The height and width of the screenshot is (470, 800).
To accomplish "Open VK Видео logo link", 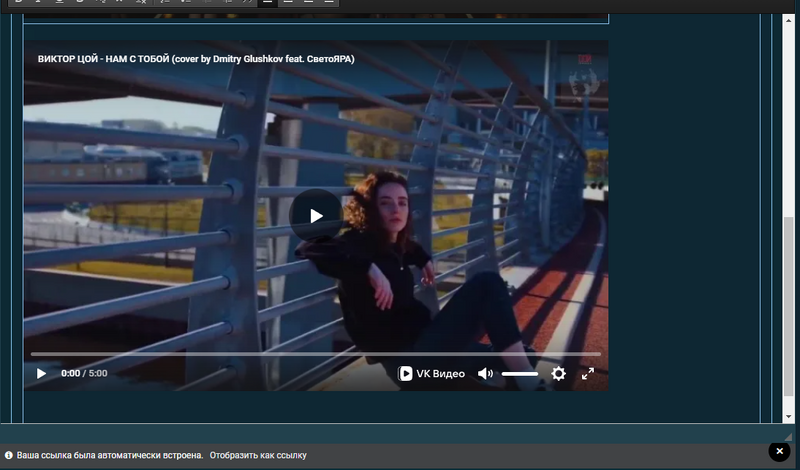I will pos(431,374).
